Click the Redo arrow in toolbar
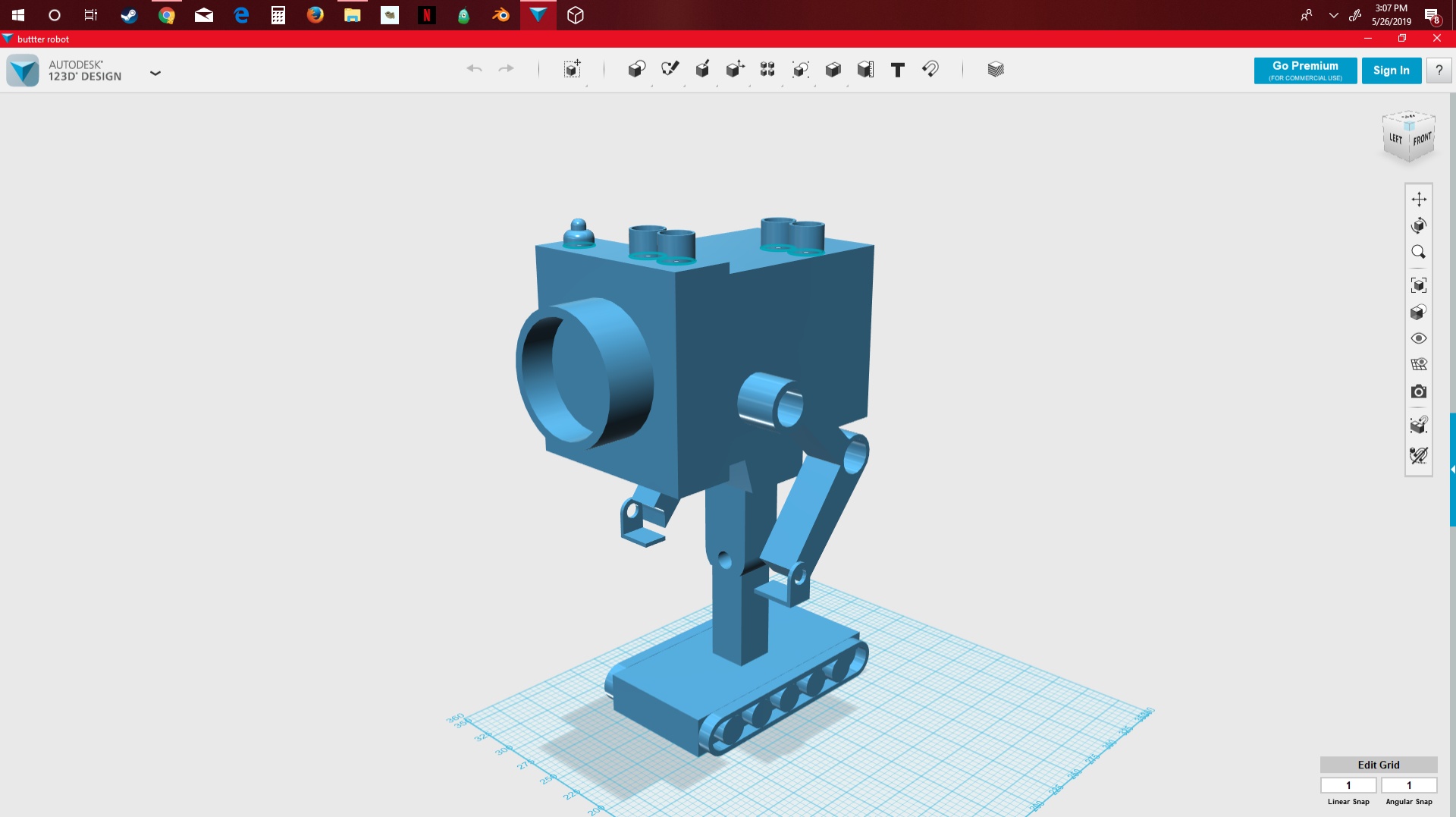Screen dimensions: 1456x817 (x=506, y=69)
